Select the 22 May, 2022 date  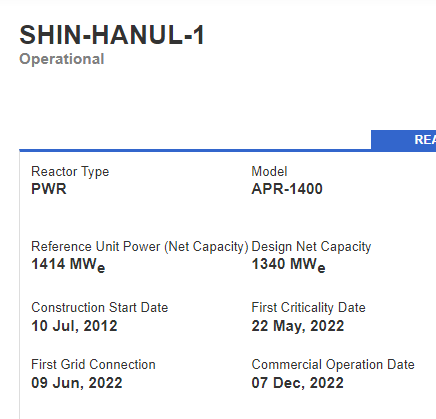(x=298, y=326)
